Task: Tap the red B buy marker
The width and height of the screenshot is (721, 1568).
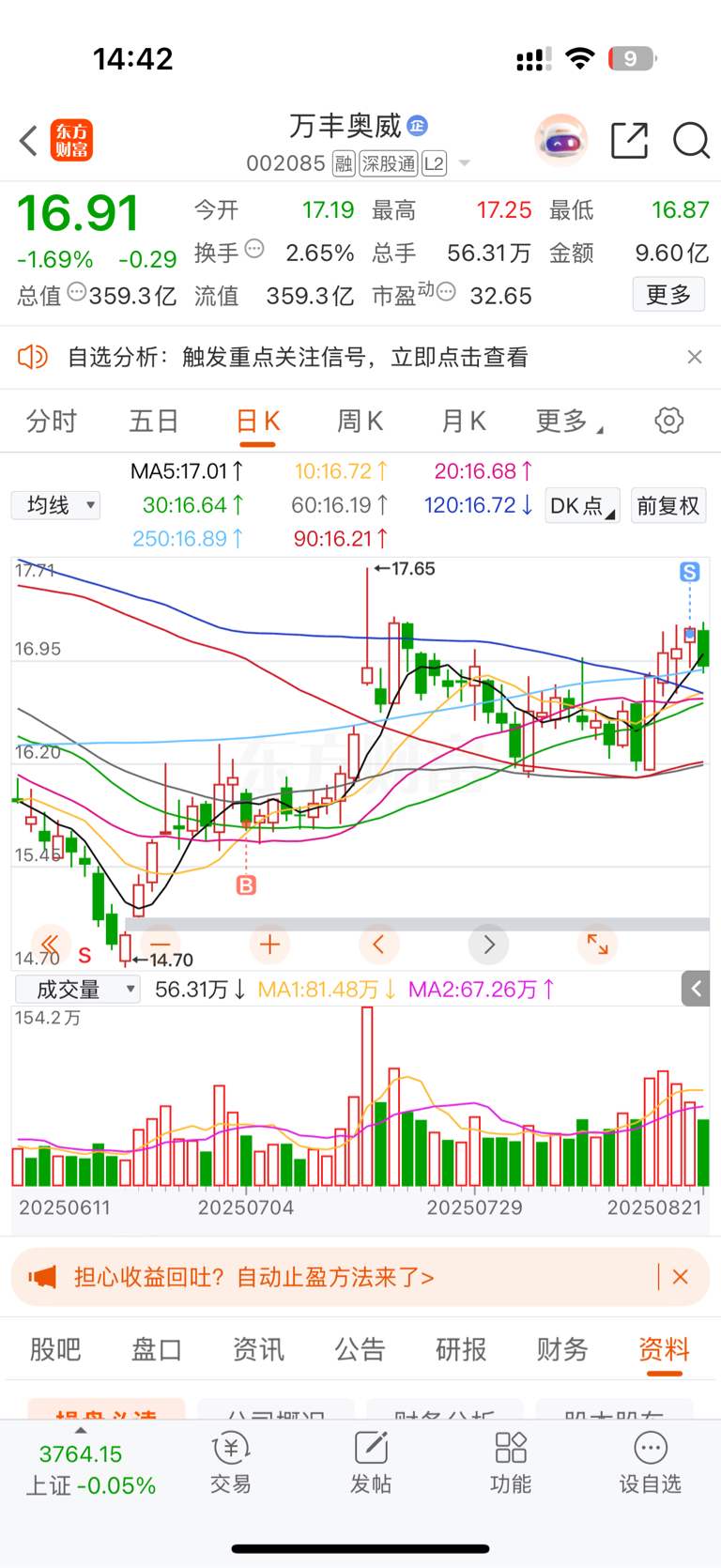Action: coord(246,884)
